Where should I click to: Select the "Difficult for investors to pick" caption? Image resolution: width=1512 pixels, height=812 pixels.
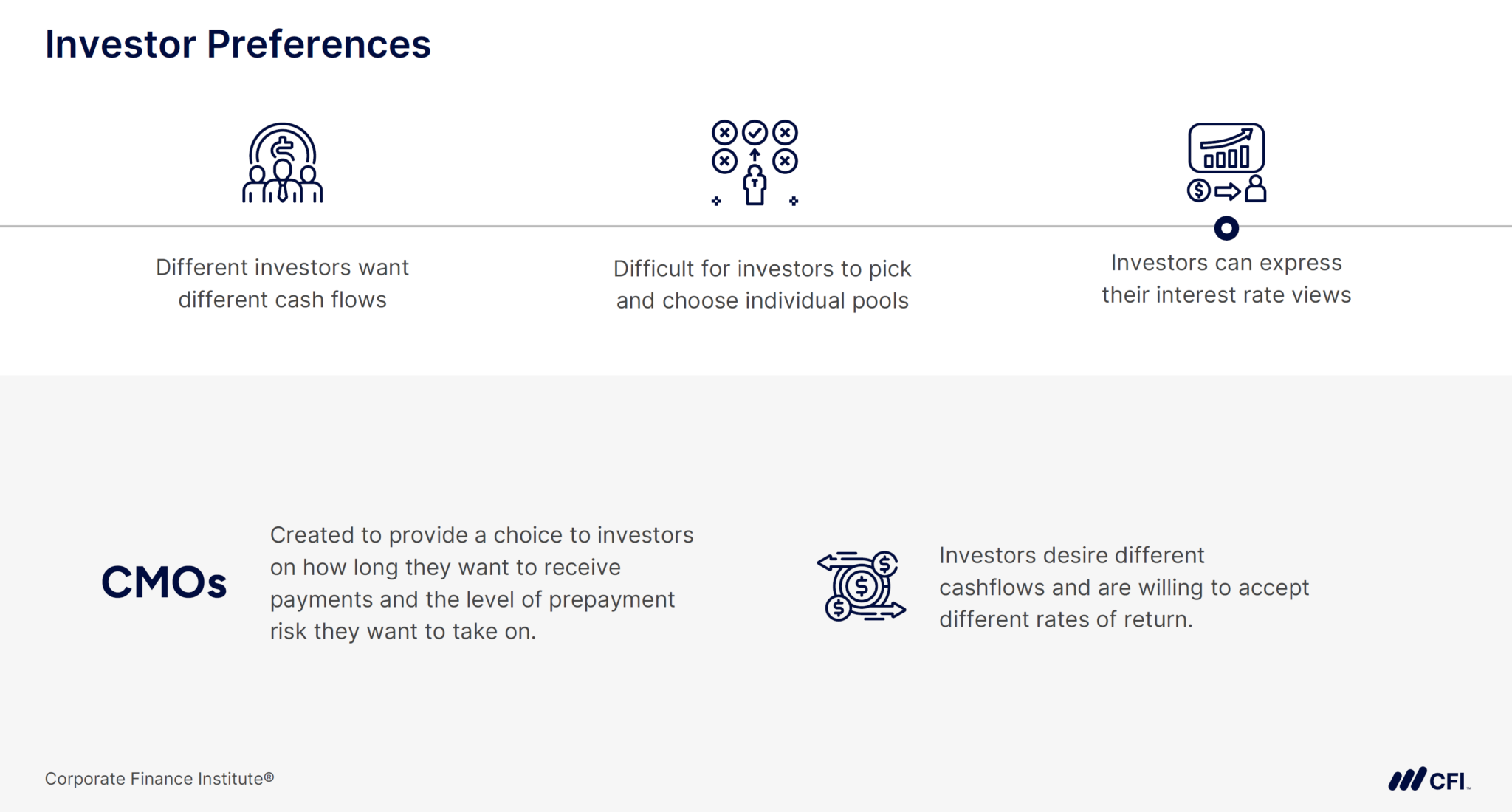(x=762, y=269)
